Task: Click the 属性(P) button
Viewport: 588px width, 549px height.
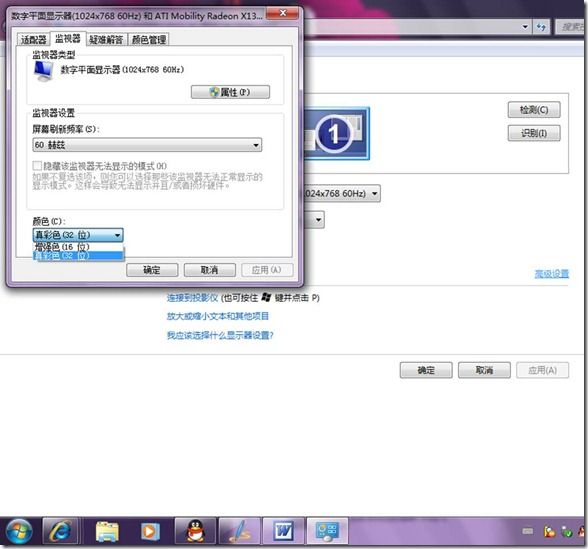Action: click(230, 92)
